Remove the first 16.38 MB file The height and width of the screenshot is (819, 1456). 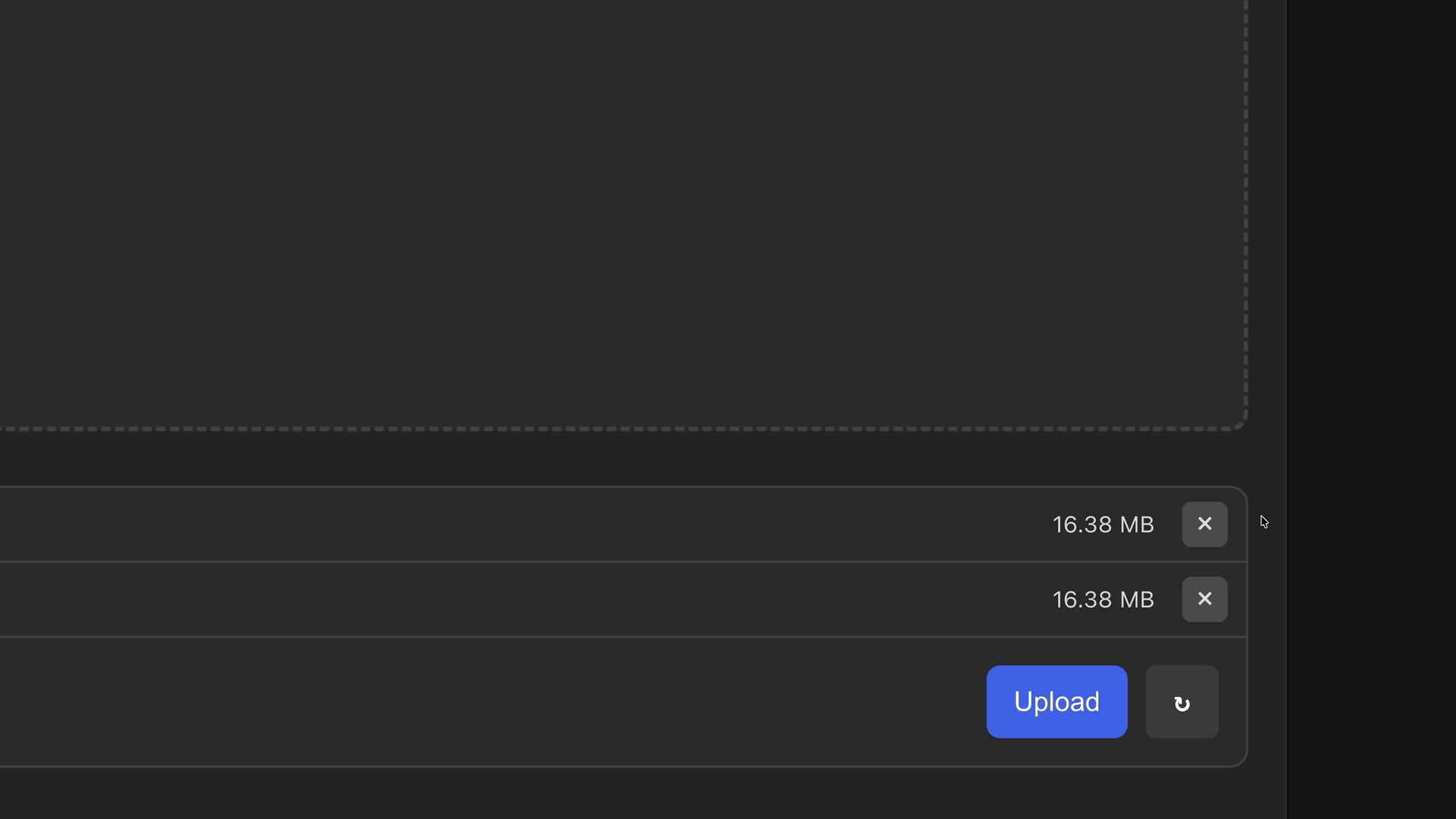click(1204, 524)
